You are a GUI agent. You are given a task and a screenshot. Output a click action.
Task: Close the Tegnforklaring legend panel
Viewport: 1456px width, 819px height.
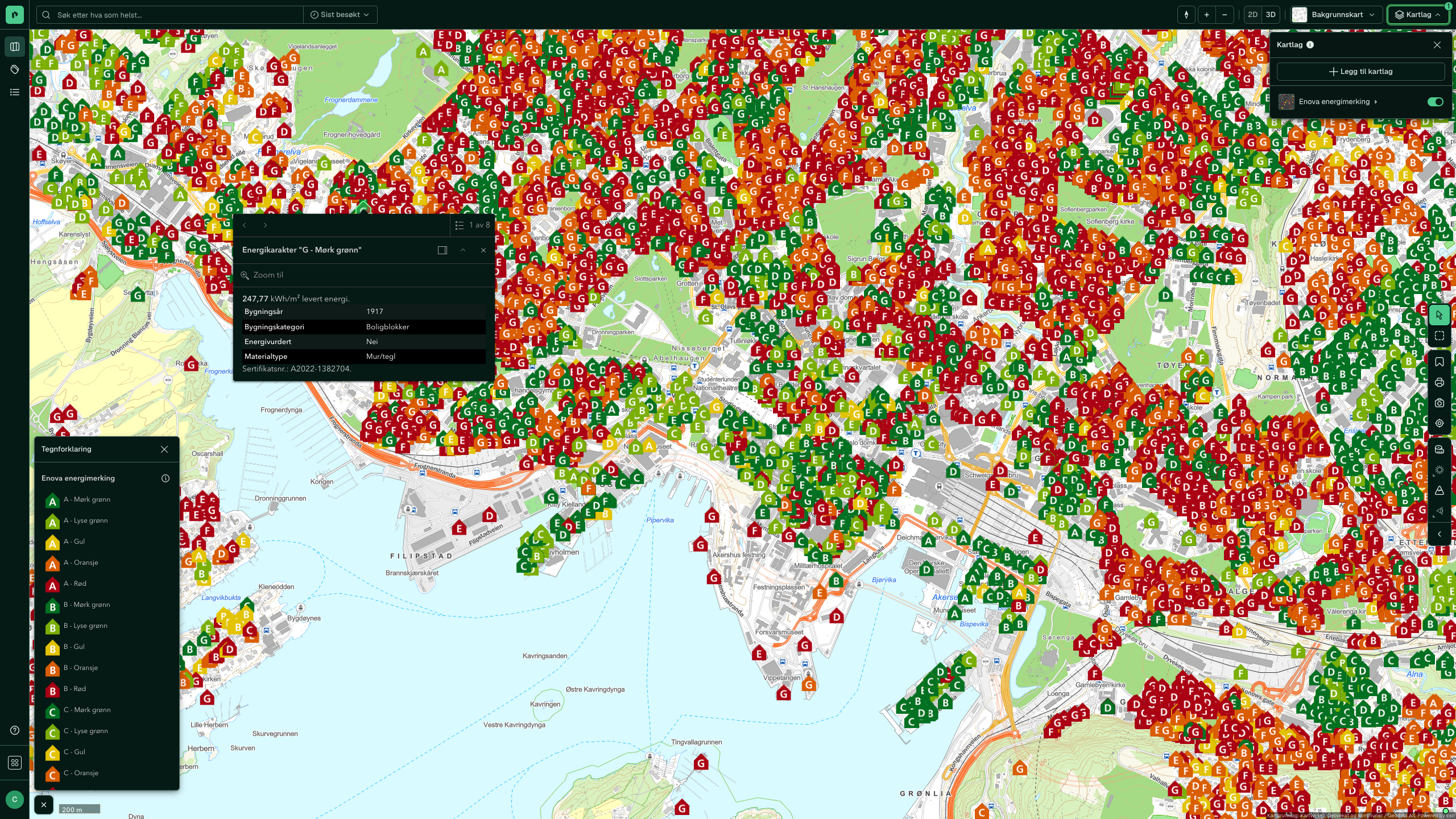pyautogui.click(x=164, y=449)
